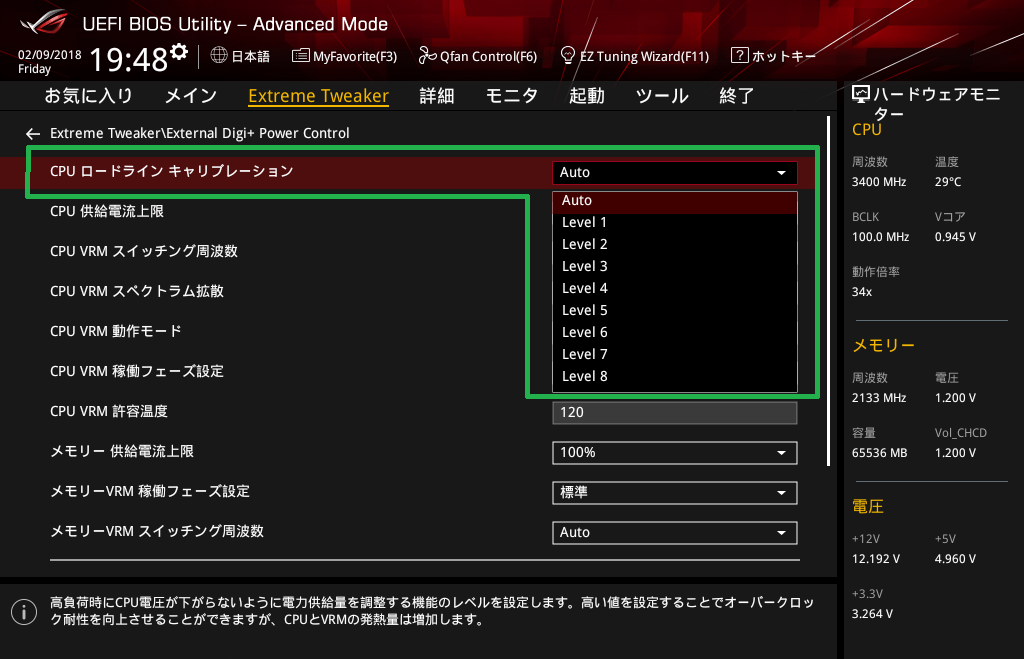
Task: Click the 65536 MB capacity value
Action: pos(880,453)
